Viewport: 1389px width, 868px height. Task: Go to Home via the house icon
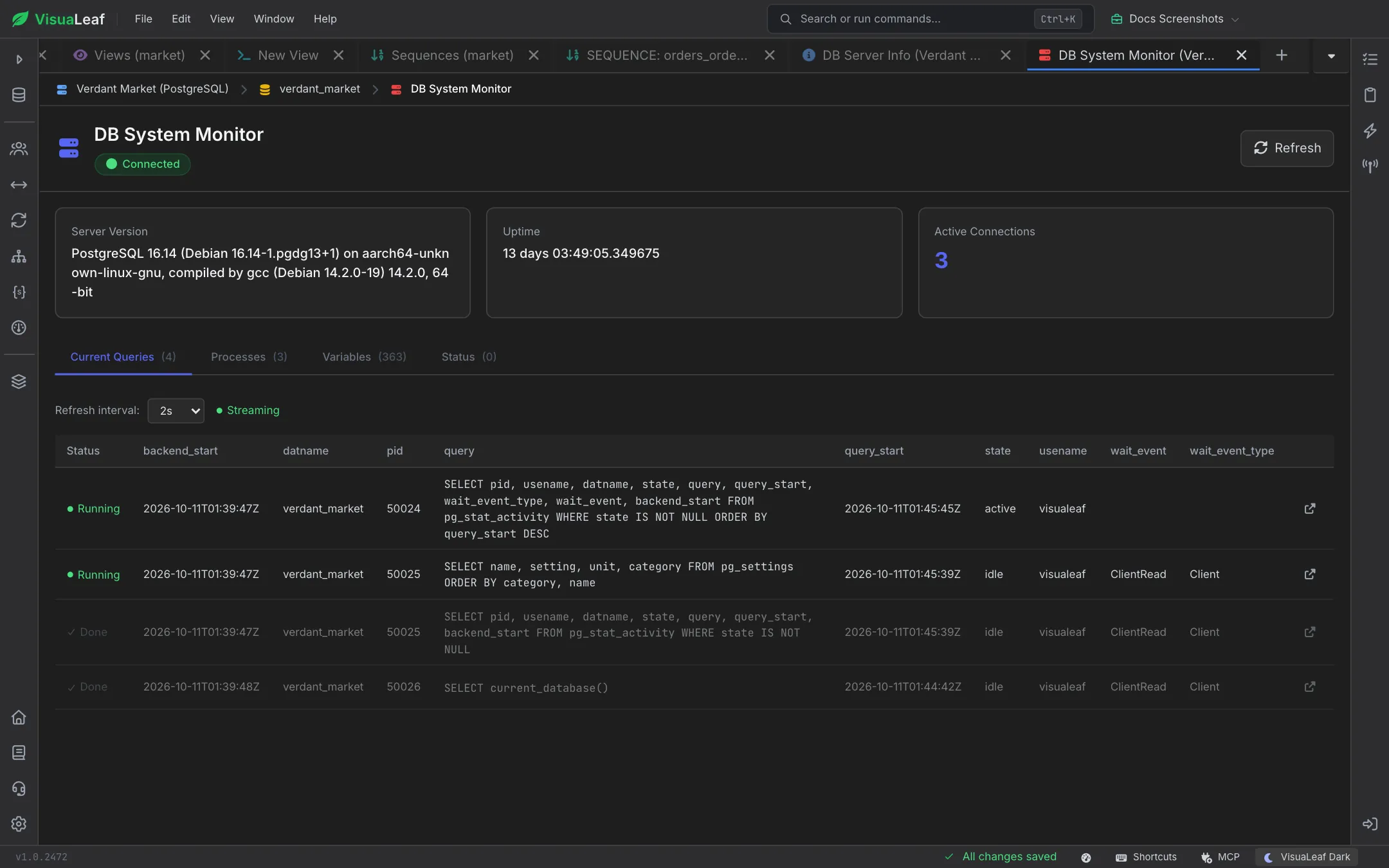19,718
